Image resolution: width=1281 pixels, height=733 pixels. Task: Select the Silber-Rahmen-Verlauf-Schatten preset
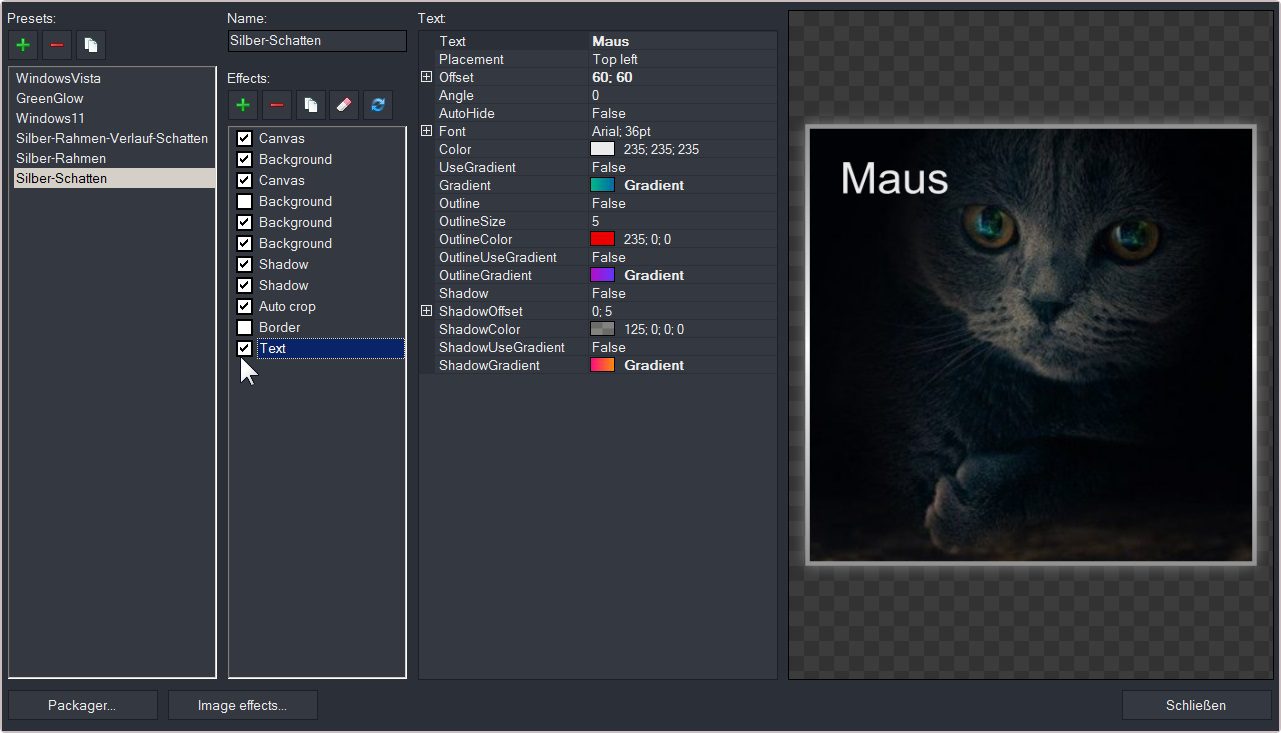coord(112,138)
